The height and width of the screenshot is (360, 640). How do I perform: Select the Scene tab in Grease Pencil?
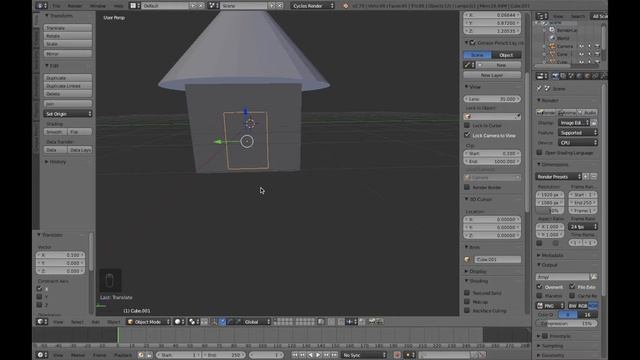[477, 55]
